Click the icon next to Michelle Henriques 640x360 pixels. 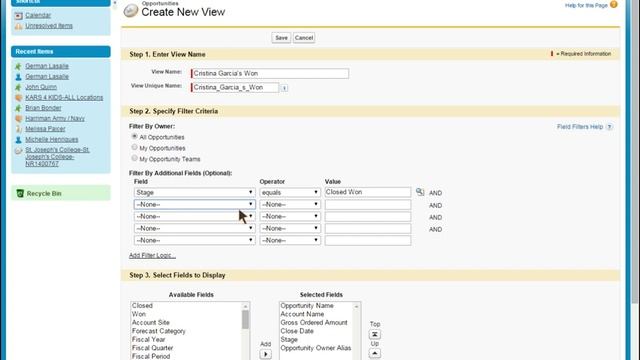click(18, 140)
